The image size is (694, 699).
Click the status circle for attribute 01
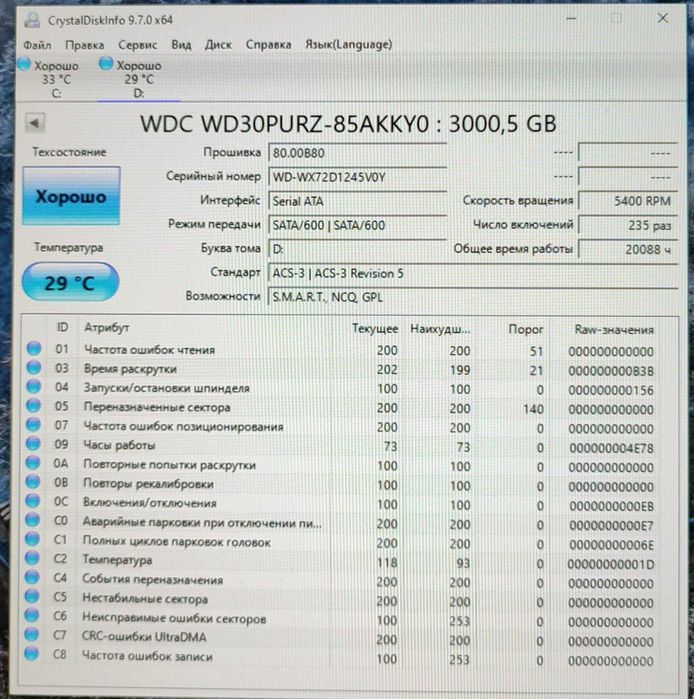coord(34,348)
